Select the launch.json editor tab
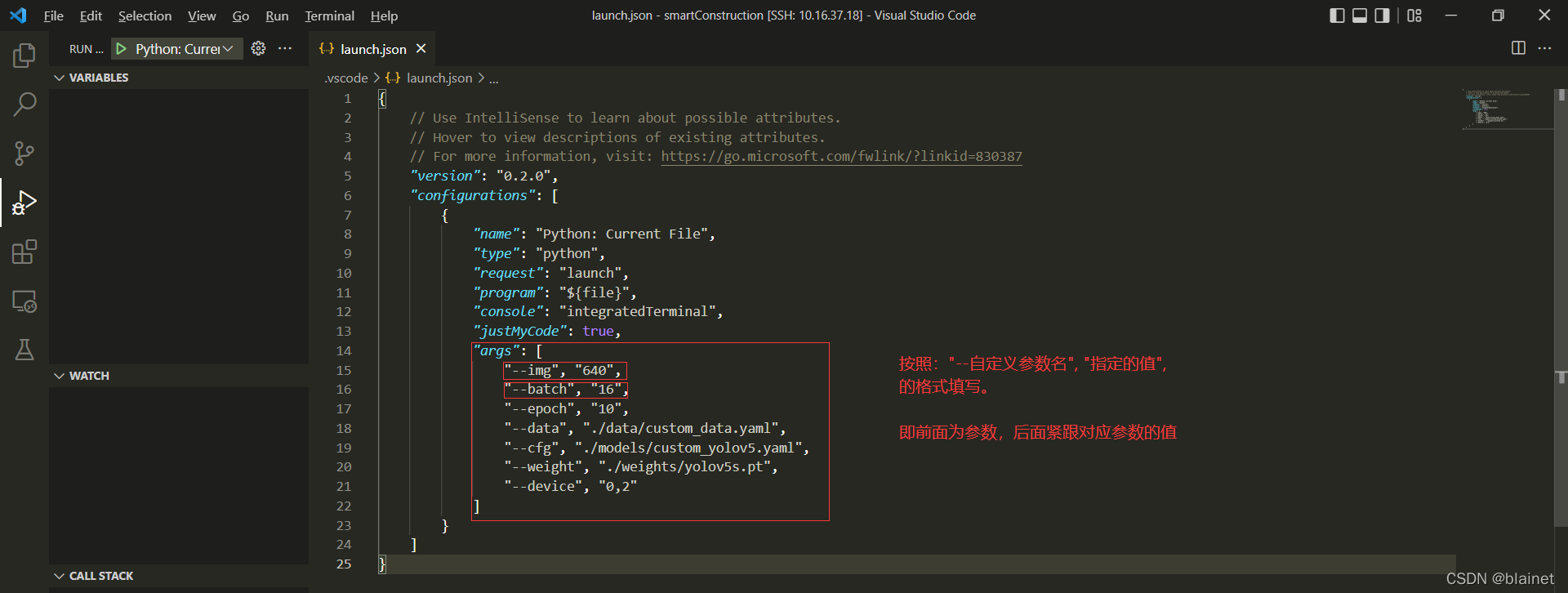This screenshot has width=1568, height=593. 373,49
